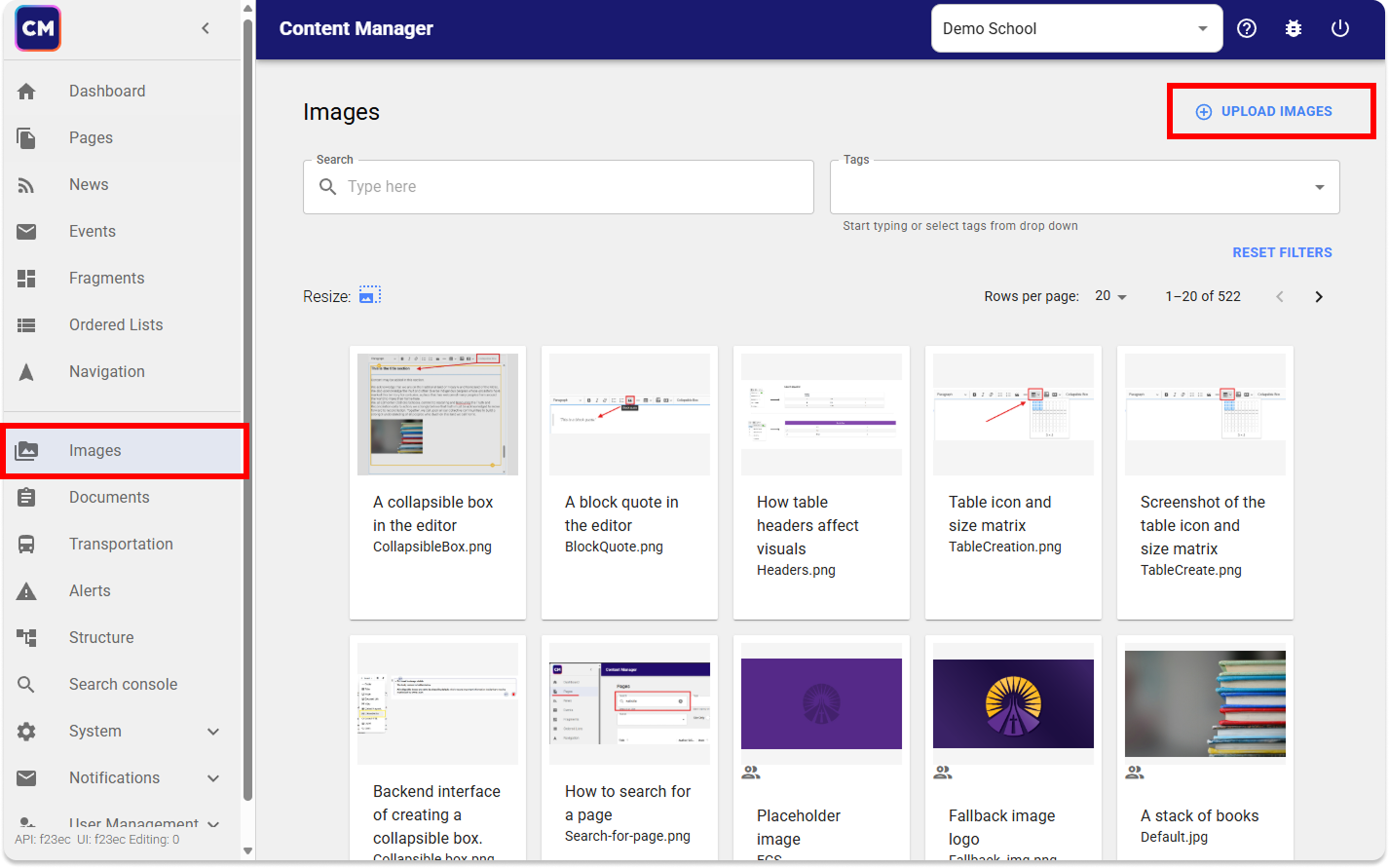Select Fragments in the sidebar
The image size is (1389, 868).
[106, 279]
